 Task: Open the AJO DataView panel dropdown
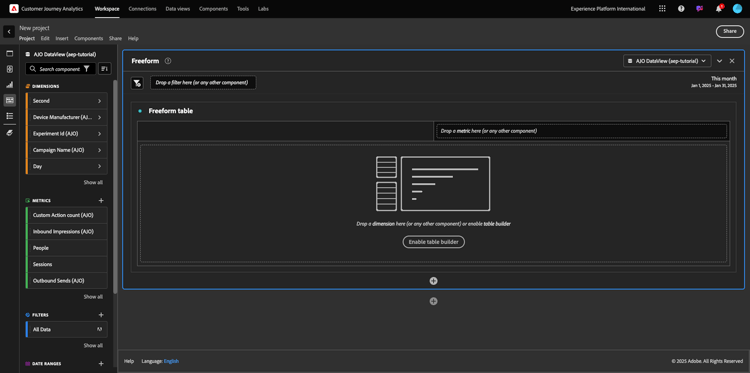tap(667, 61)
